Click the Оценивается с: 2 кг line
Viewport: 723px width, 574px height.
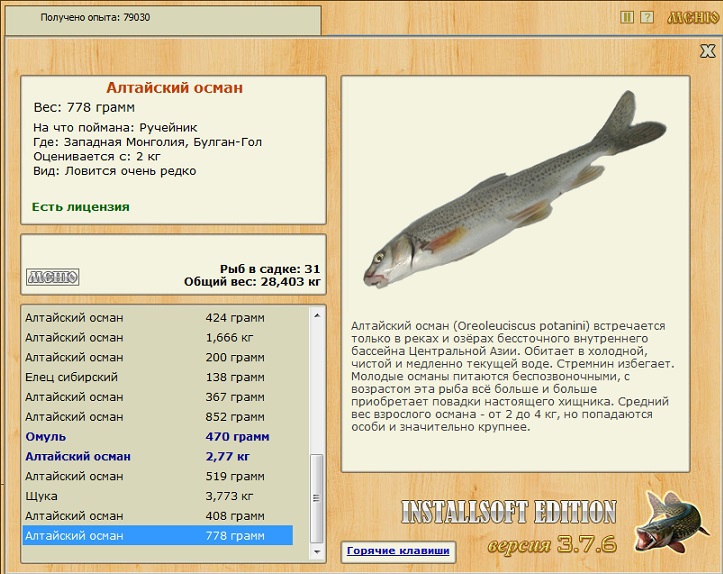[97, 157]
